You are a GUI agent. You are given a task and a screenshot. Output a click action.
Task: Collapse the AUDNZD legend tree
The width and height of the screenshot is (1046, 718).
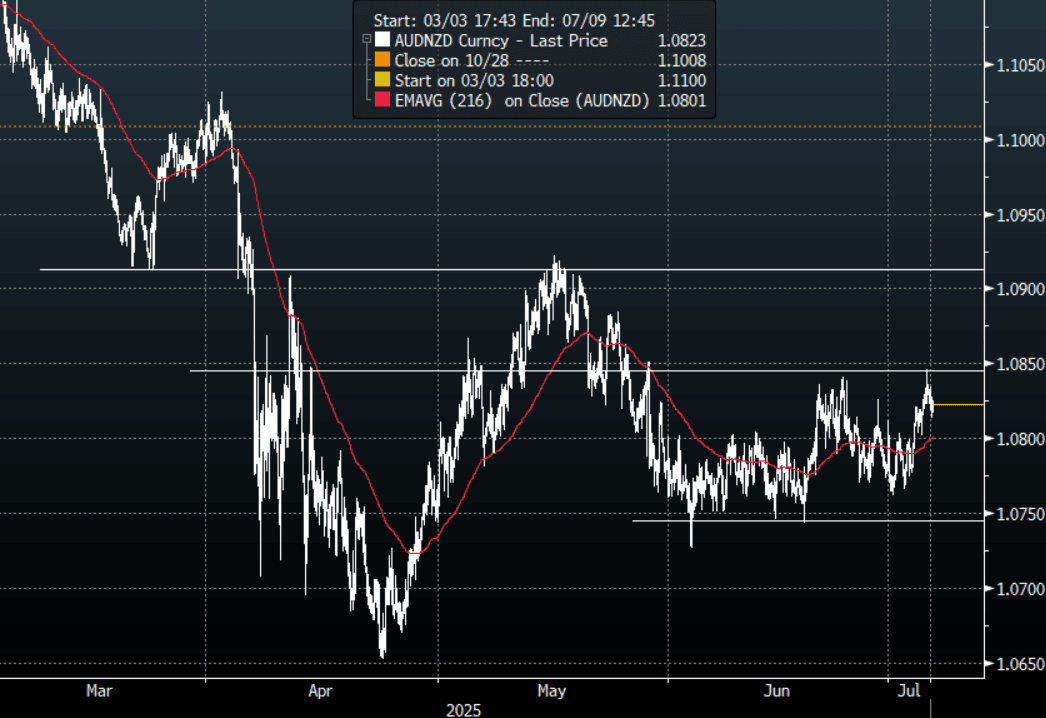click(367, 41)
